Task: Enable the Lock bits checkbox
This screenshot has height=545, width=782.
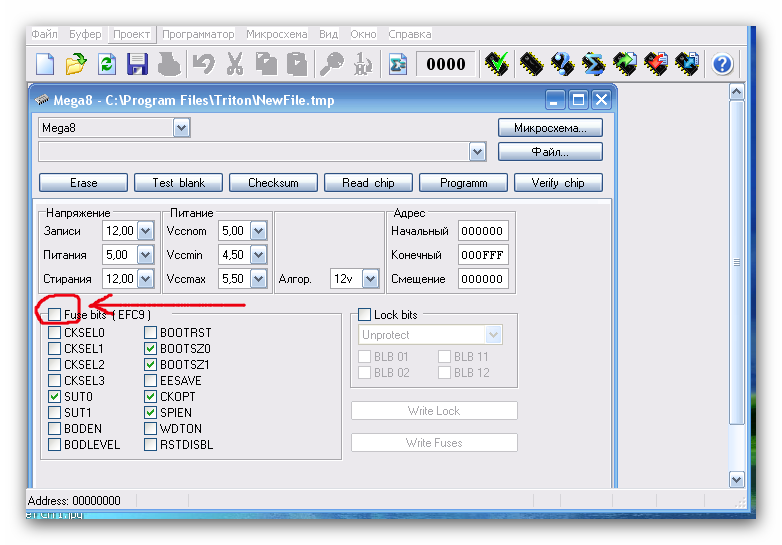Action: pos(365,315)
